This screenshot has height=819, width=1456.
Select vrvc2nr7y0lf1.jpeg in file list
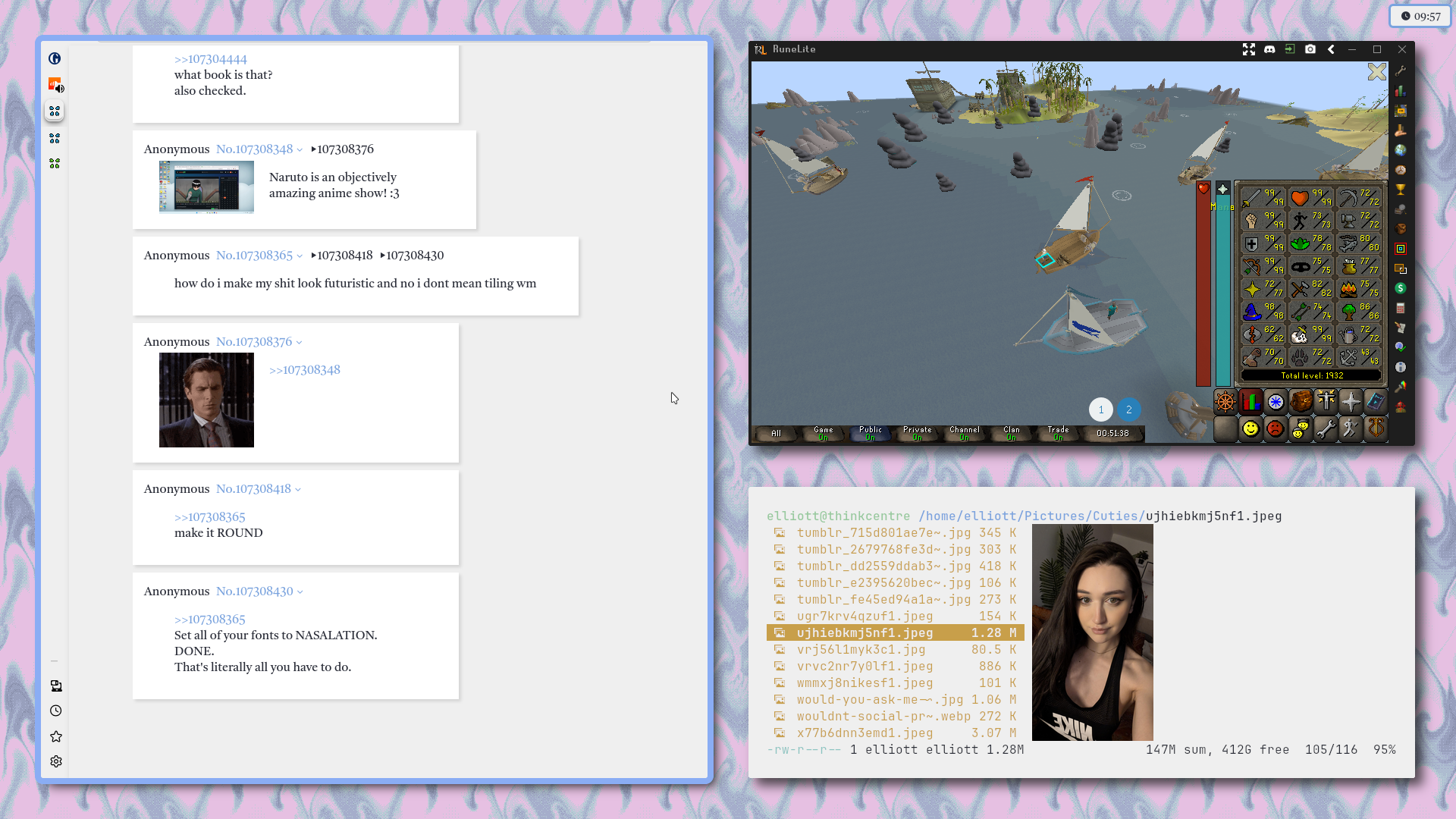coord(864,667)
